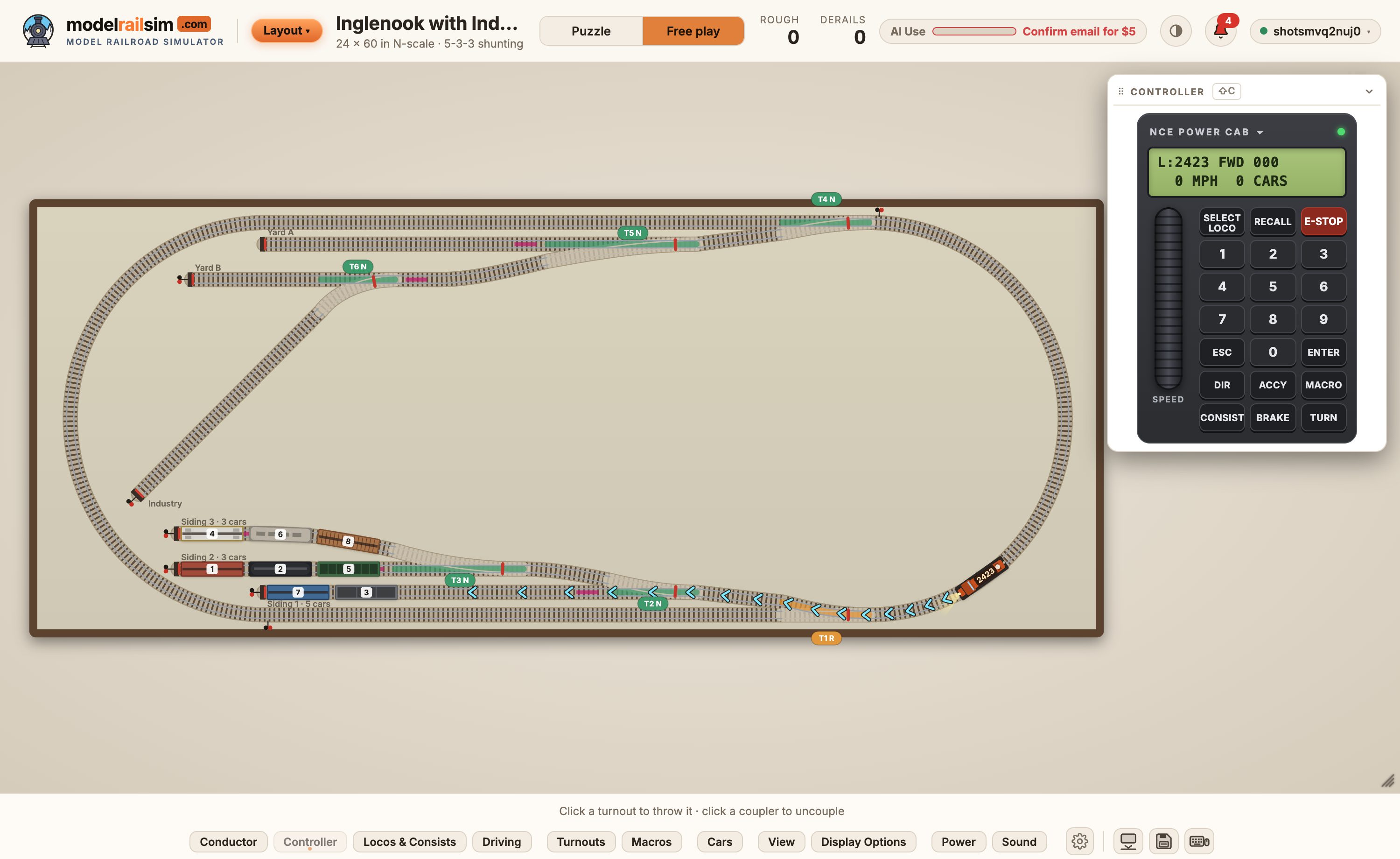Open the NCE Power Cab throttle selector

tap(1206, 132)
